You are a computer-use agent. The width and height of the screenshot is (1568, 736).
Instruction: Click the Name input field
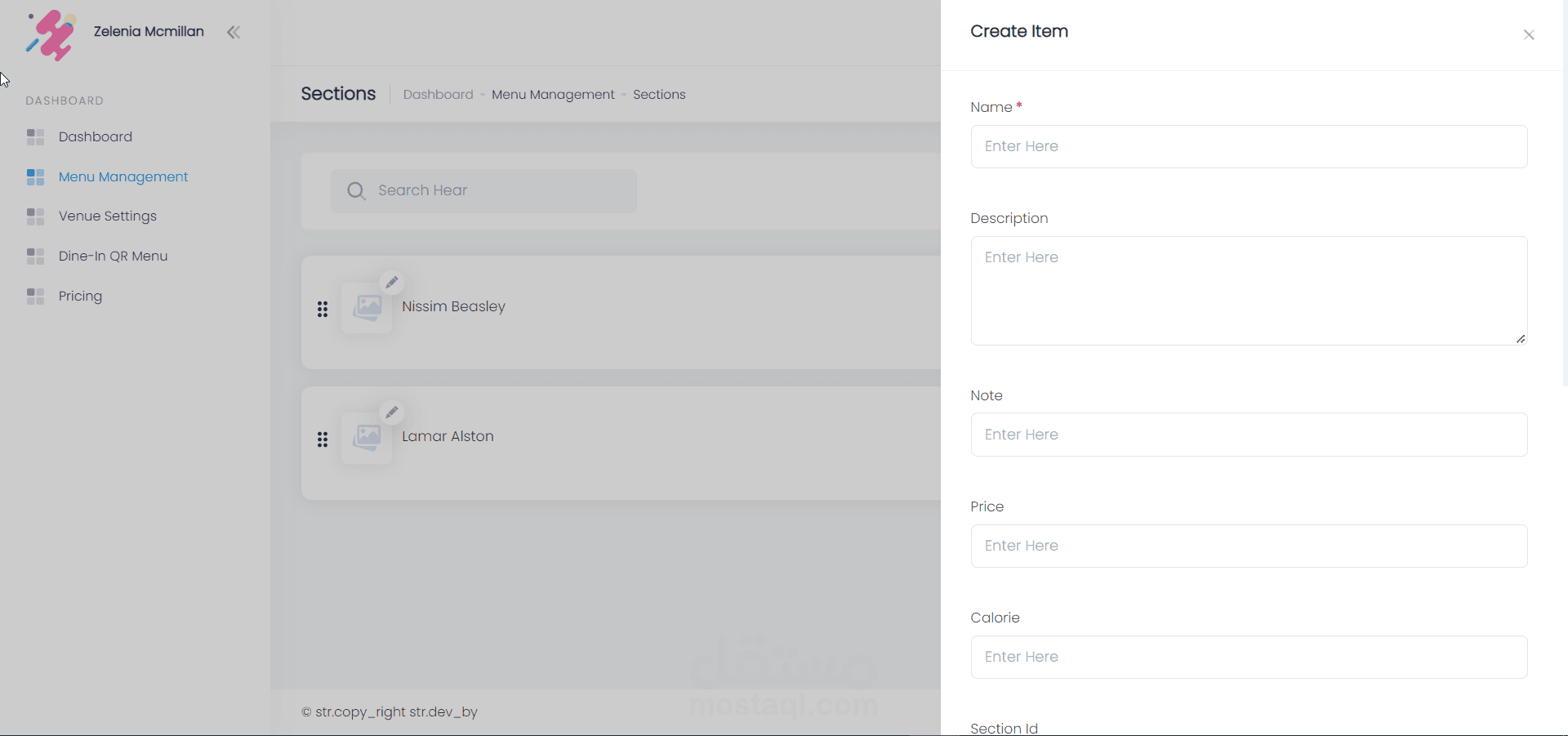click(1249, 147)
